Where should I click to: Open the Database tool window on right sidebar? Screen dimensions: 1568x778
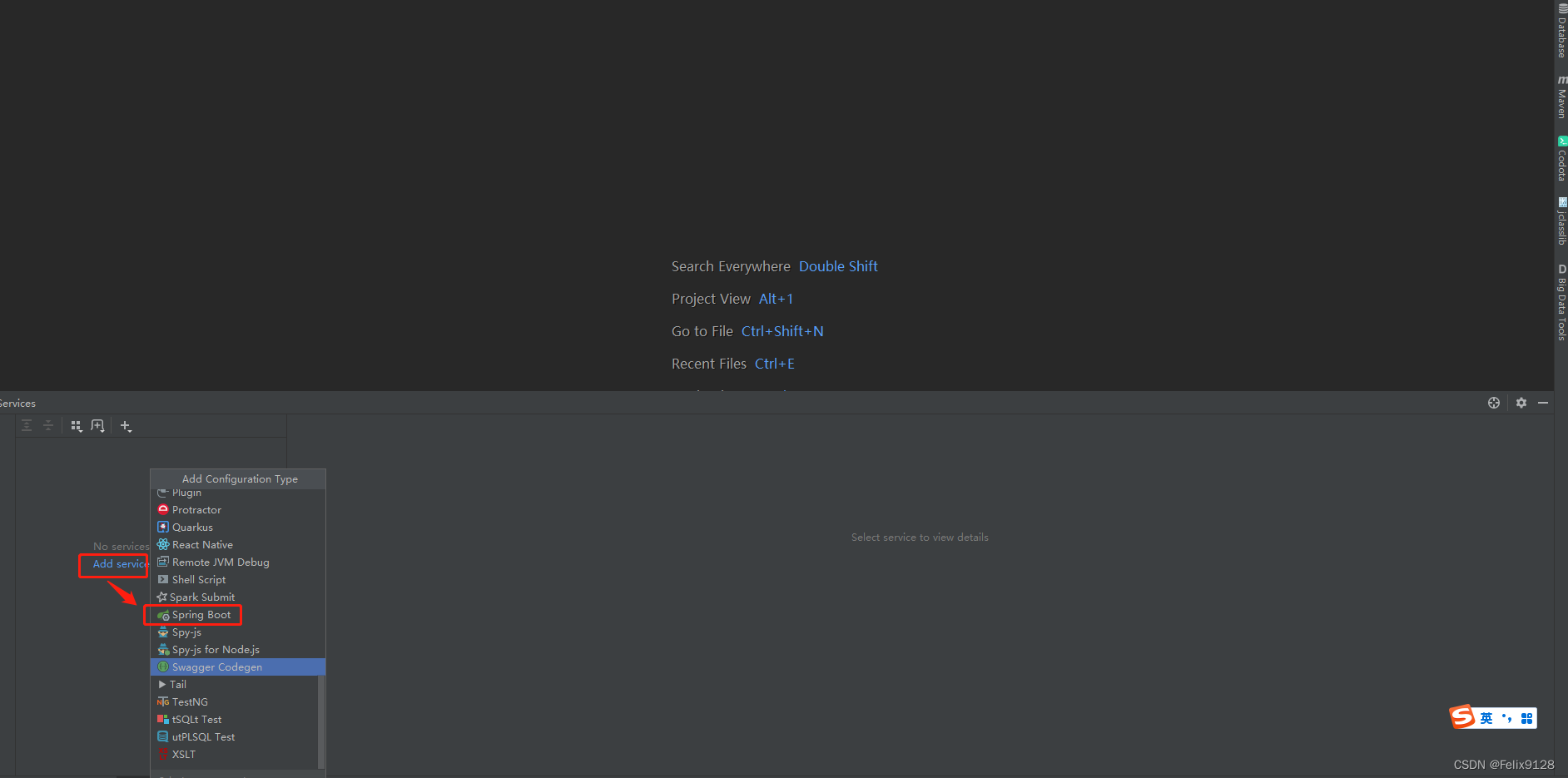(1561, 31)
